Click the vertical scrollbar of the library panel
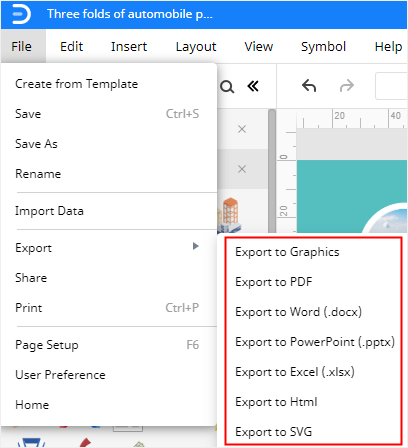Image resolution: width=408 pixels, height=448 pixels. (x=272, y=171)
